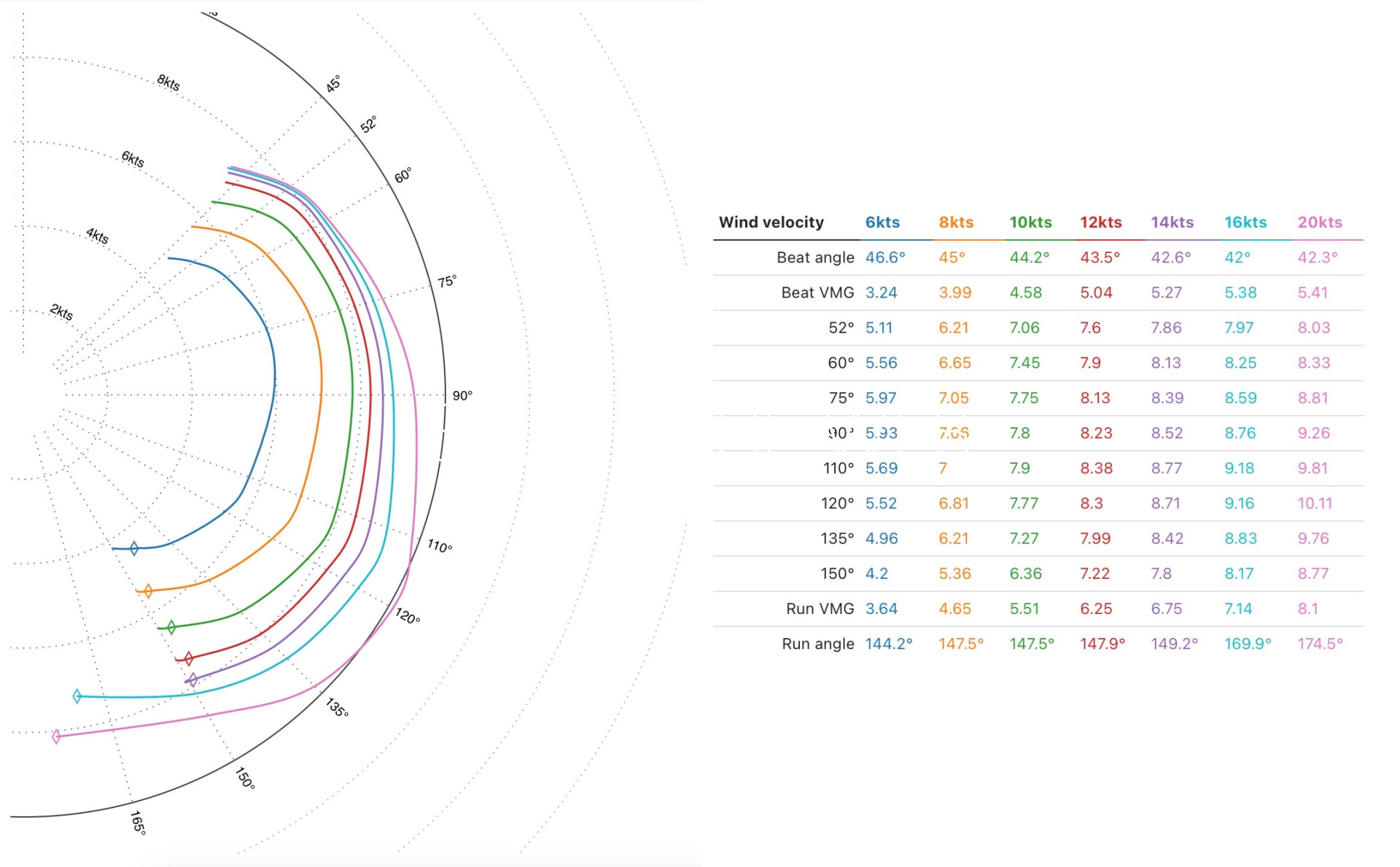The height and width of the screenshot is (867, 1400).
Task: Click run angle value 169.9°
Action: [1248, 644]
